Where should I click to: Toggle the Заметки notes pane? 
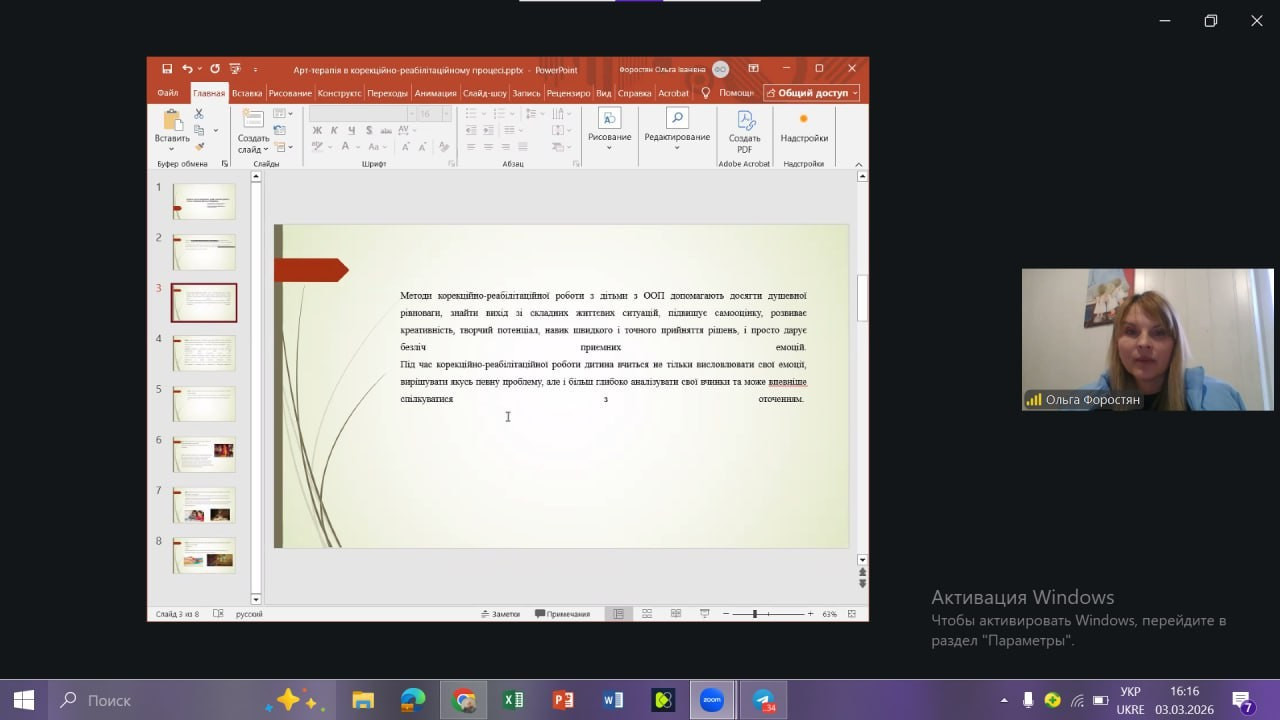pyautogui.click(x=500, y=614)
